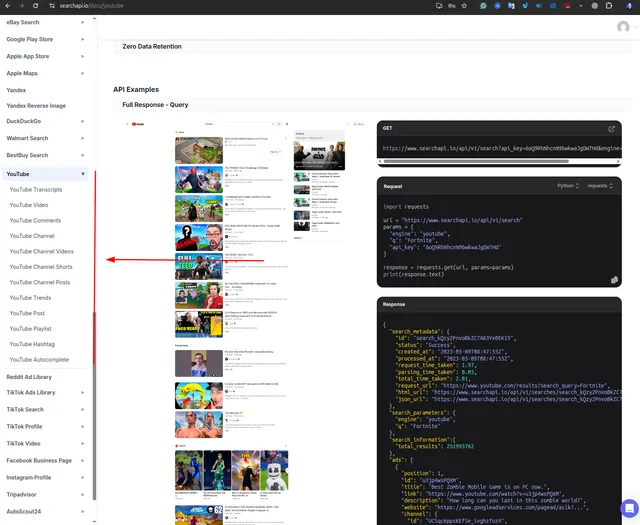Reload the searchapi.io docs page
640x525 pixels.
pos(36,6)
